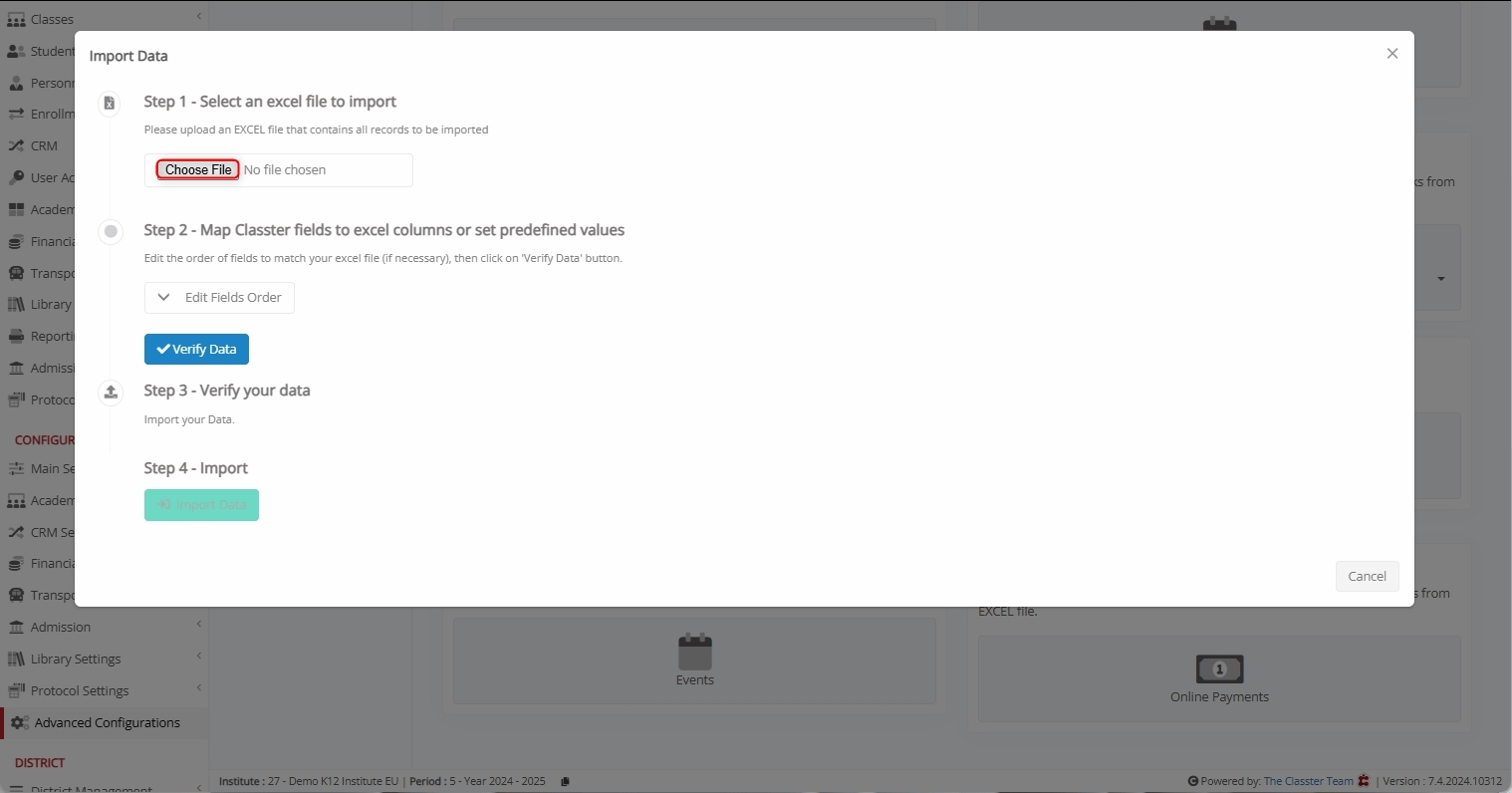The width and height of the screenshot is (1512, 793).
Task: Click the upload icon beside Step 3
Action: 111,392
